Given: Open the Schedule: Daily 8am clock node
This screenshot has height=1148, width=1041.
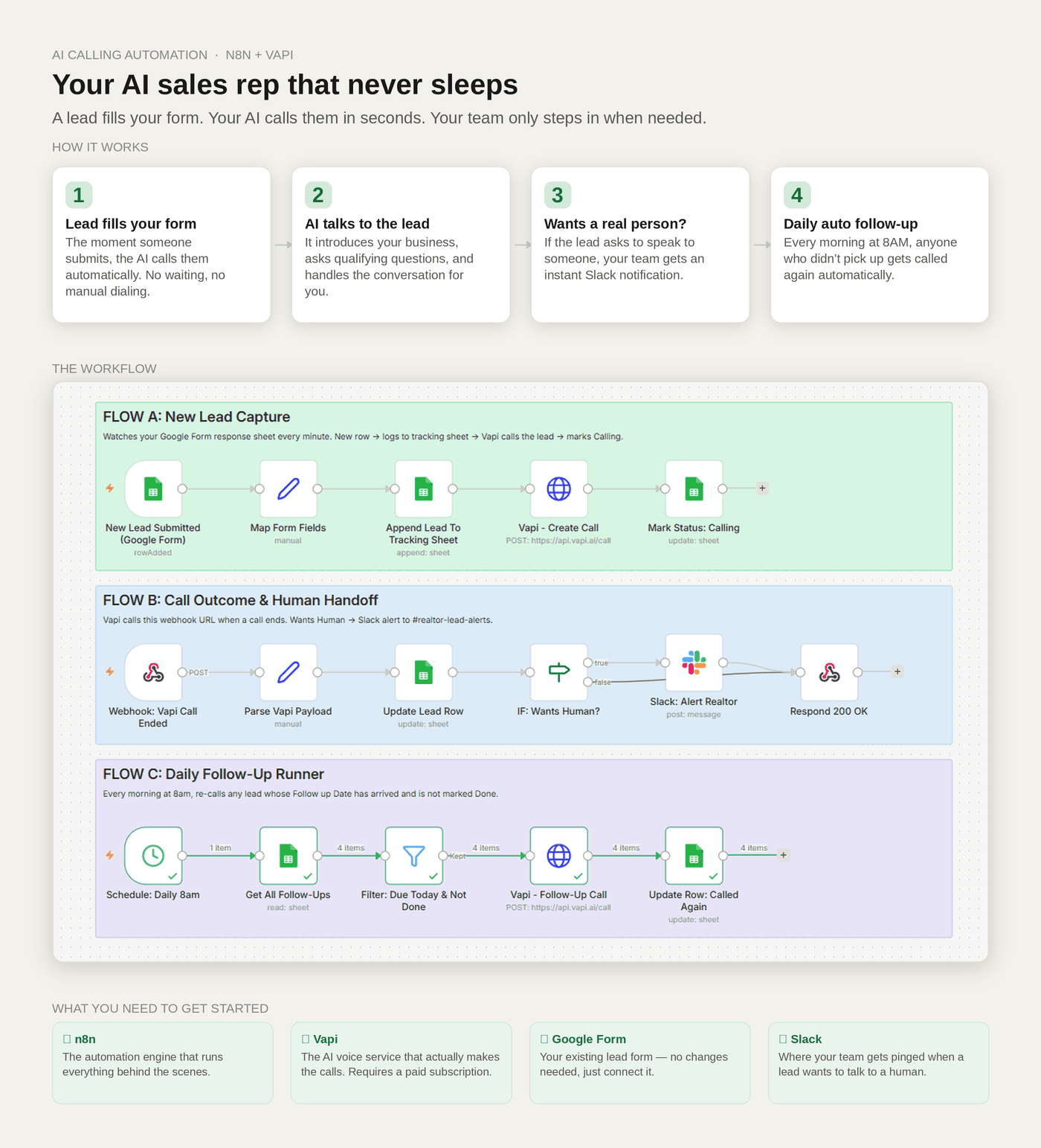Looking at the screenshot, I should click(153, 856).
